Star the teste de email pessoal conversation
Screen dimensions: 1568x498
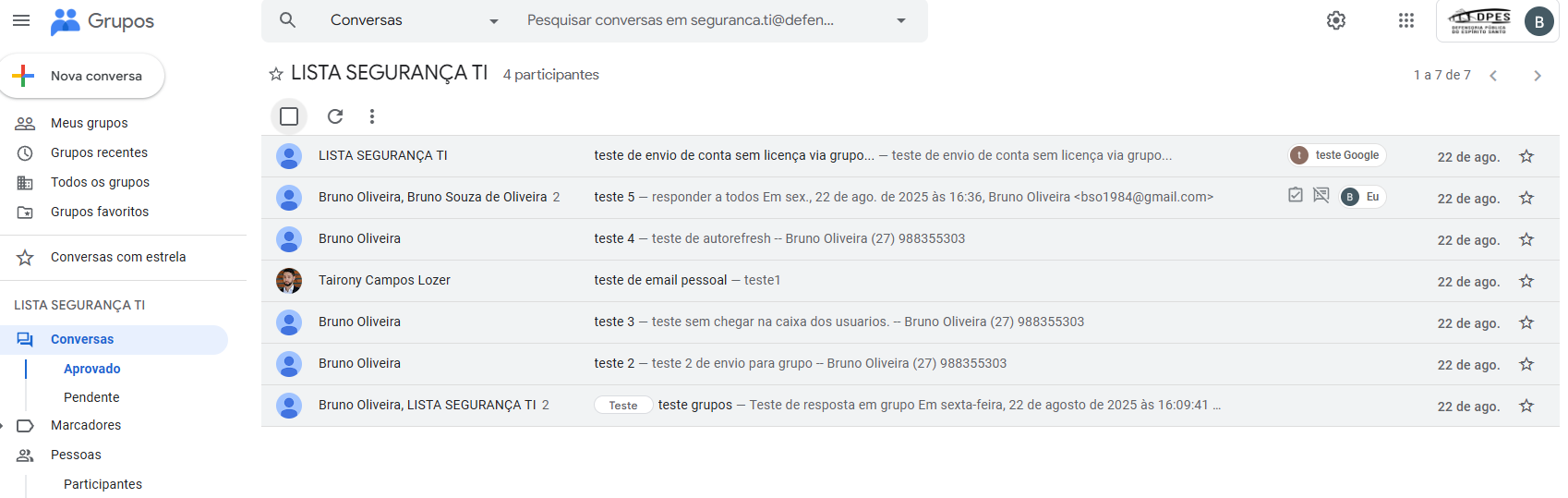pyautogui.click(x=1526, y=281)
